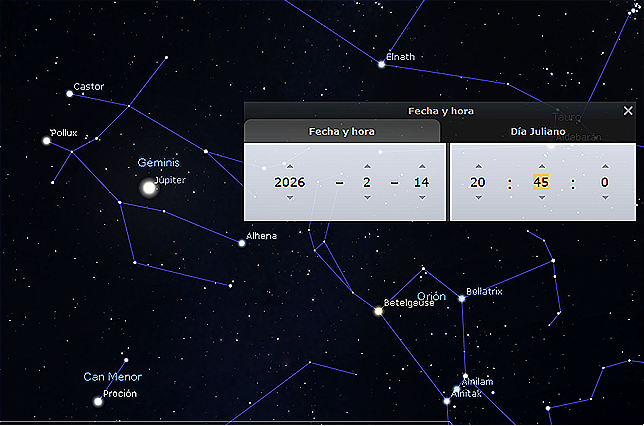This screenshot has width=644, height=426.
Task: Select the star Betelgeuse
Action: click(378, 311)
